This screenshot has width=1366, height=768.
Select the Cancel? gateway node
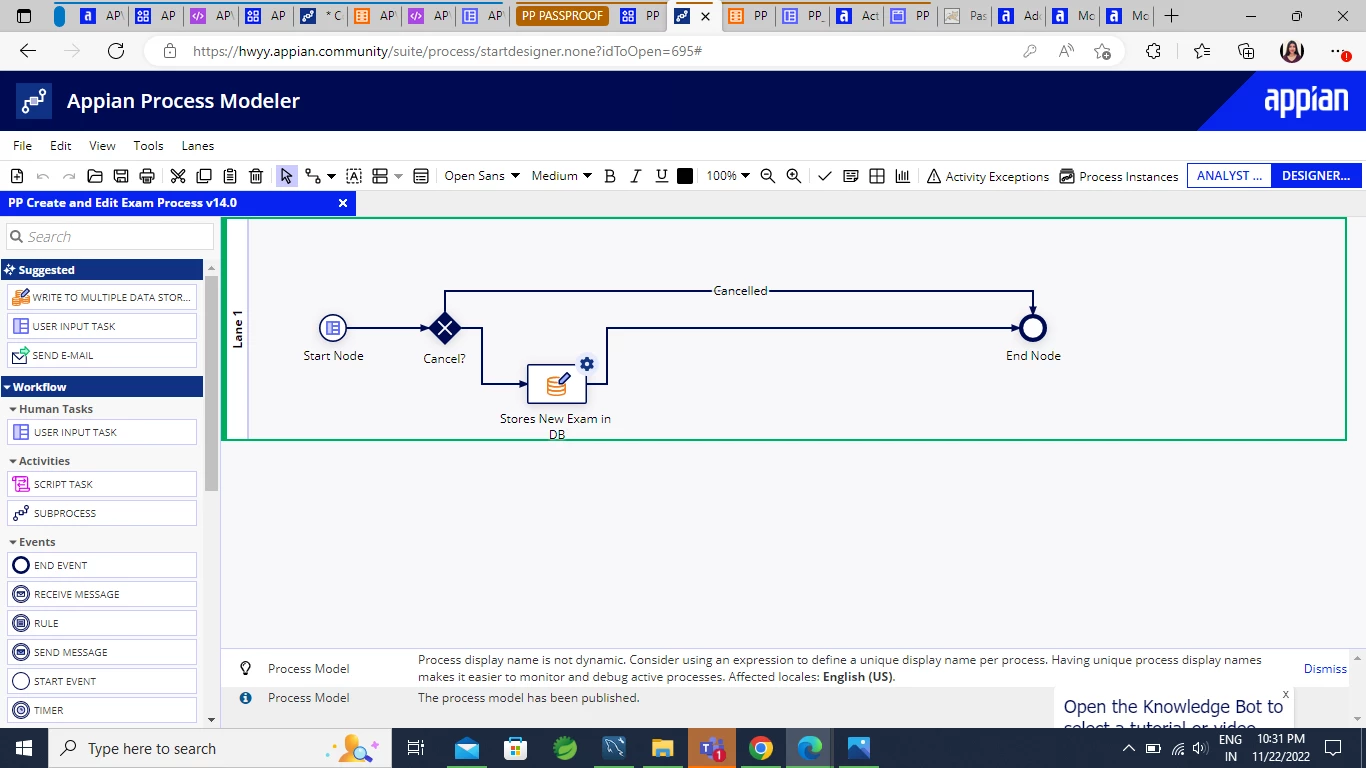(445, 327)
